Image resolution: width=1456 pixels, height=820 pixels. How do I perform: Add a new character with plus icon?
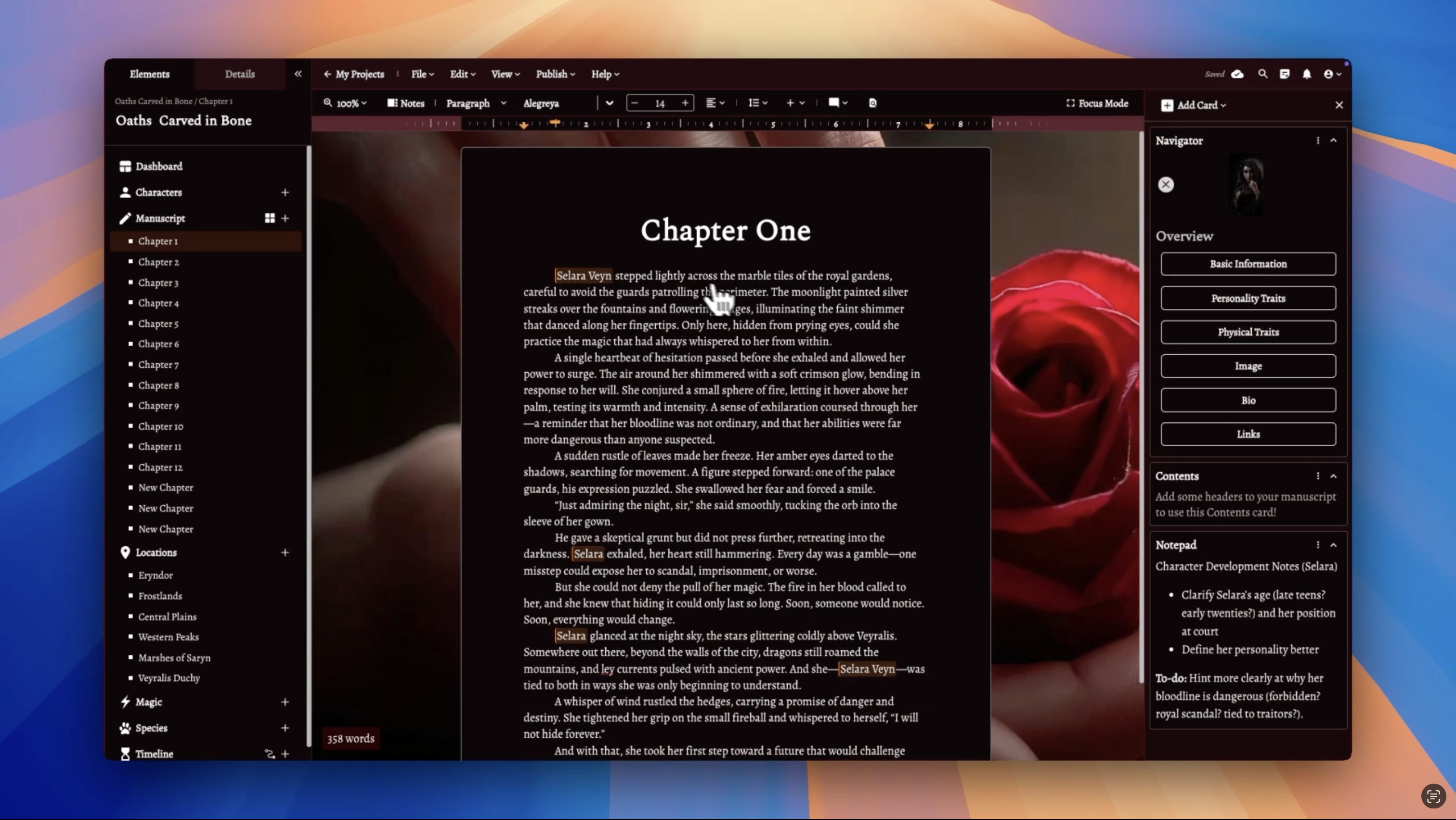[285, 192]
